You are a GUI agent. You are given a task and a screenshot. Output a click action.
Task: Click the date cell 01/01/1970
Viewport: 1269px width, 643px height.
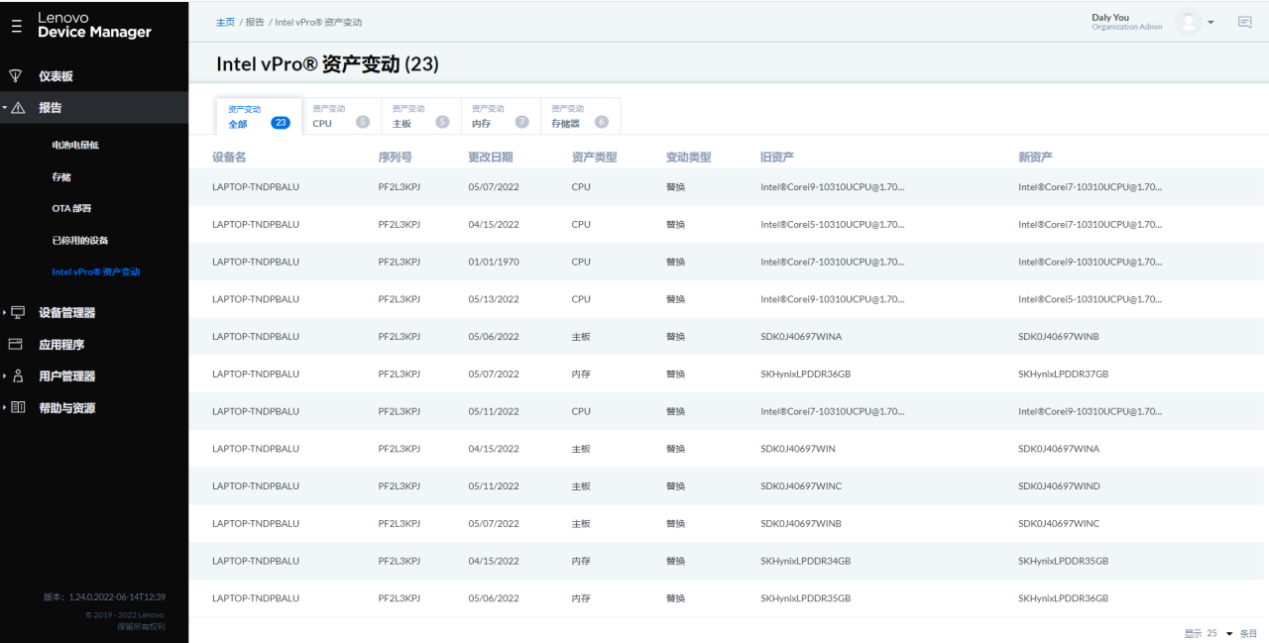pos(493,262)
